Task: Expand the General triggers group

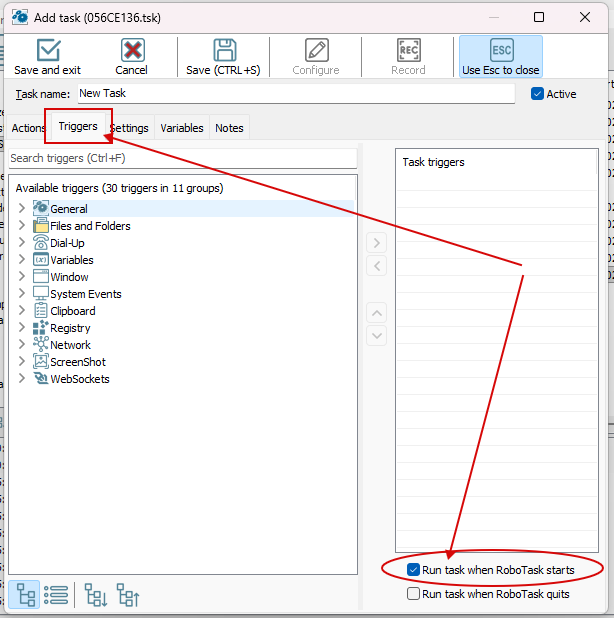Action: (22, 209)
